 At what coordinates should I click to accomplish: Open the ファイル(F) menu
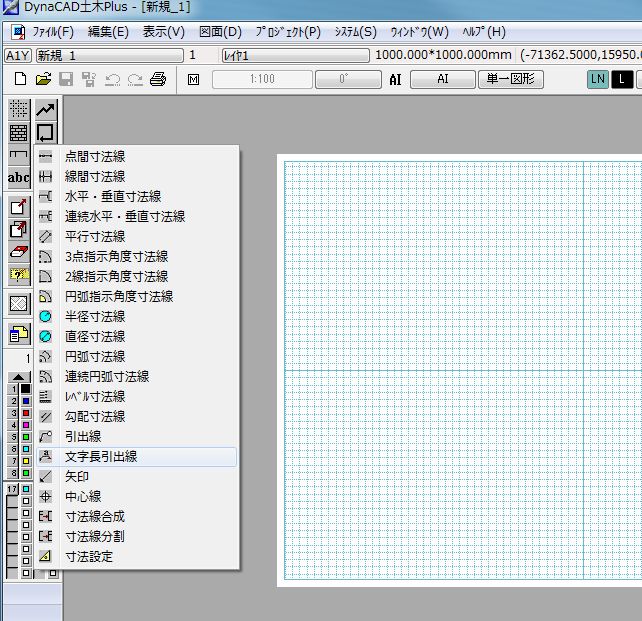click(53, 32)
